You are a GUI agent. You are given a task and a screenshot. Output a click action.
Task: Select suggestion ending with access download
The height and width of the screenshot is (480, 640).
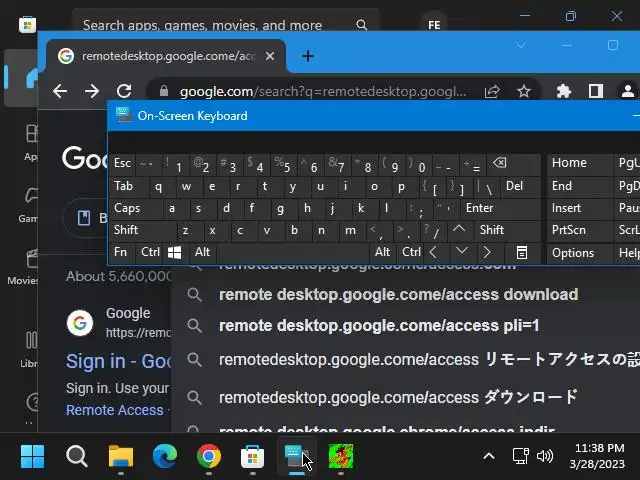[x=405, y=294]
